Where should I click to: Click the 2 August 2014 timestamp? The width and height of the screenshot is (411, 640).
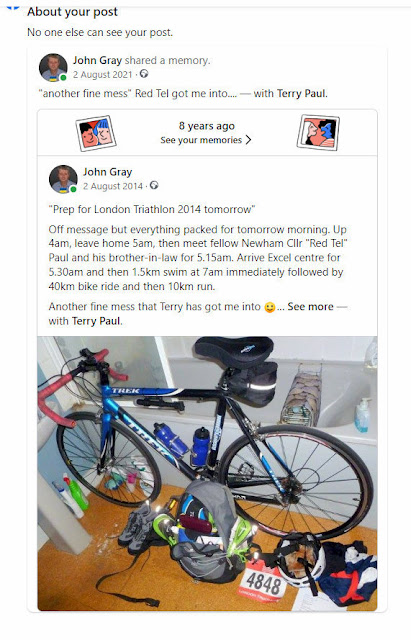(113, 186)
